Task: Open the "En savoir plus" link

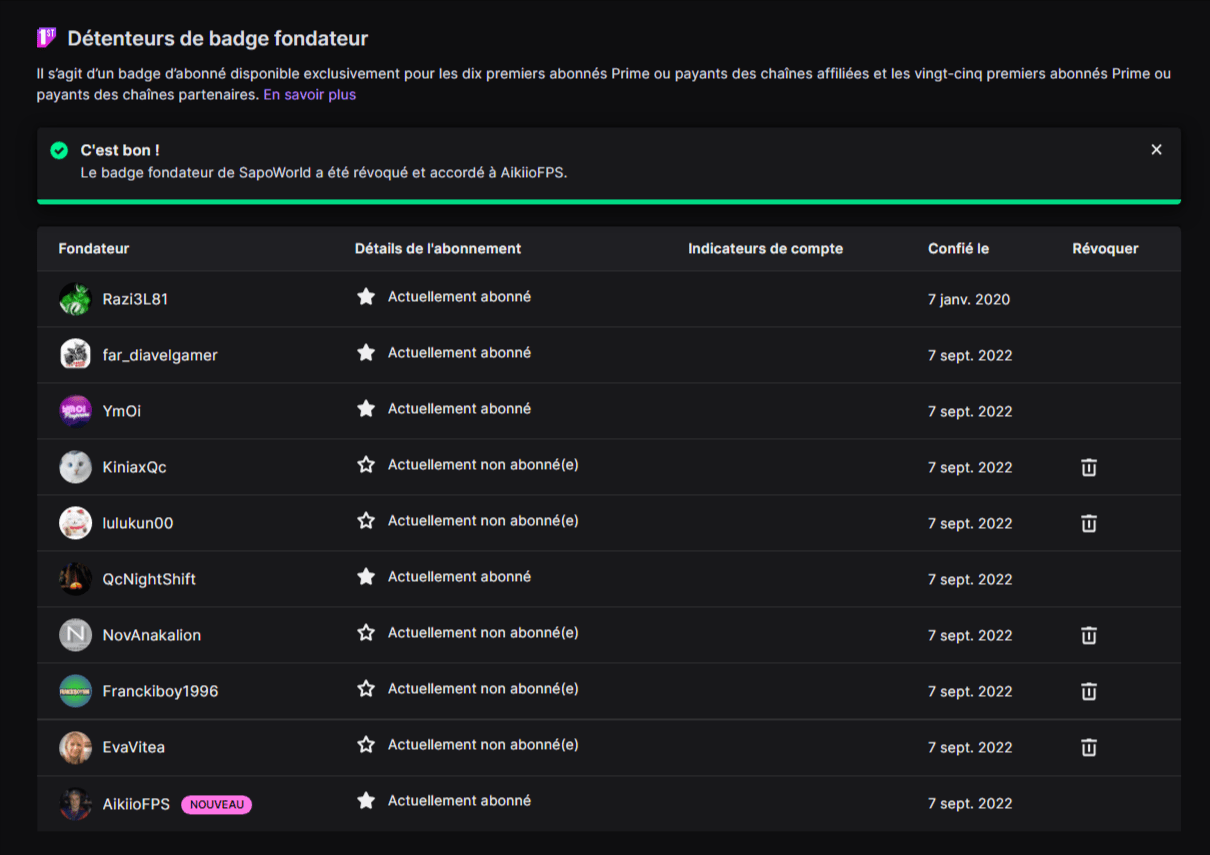Action: point(309,95)
